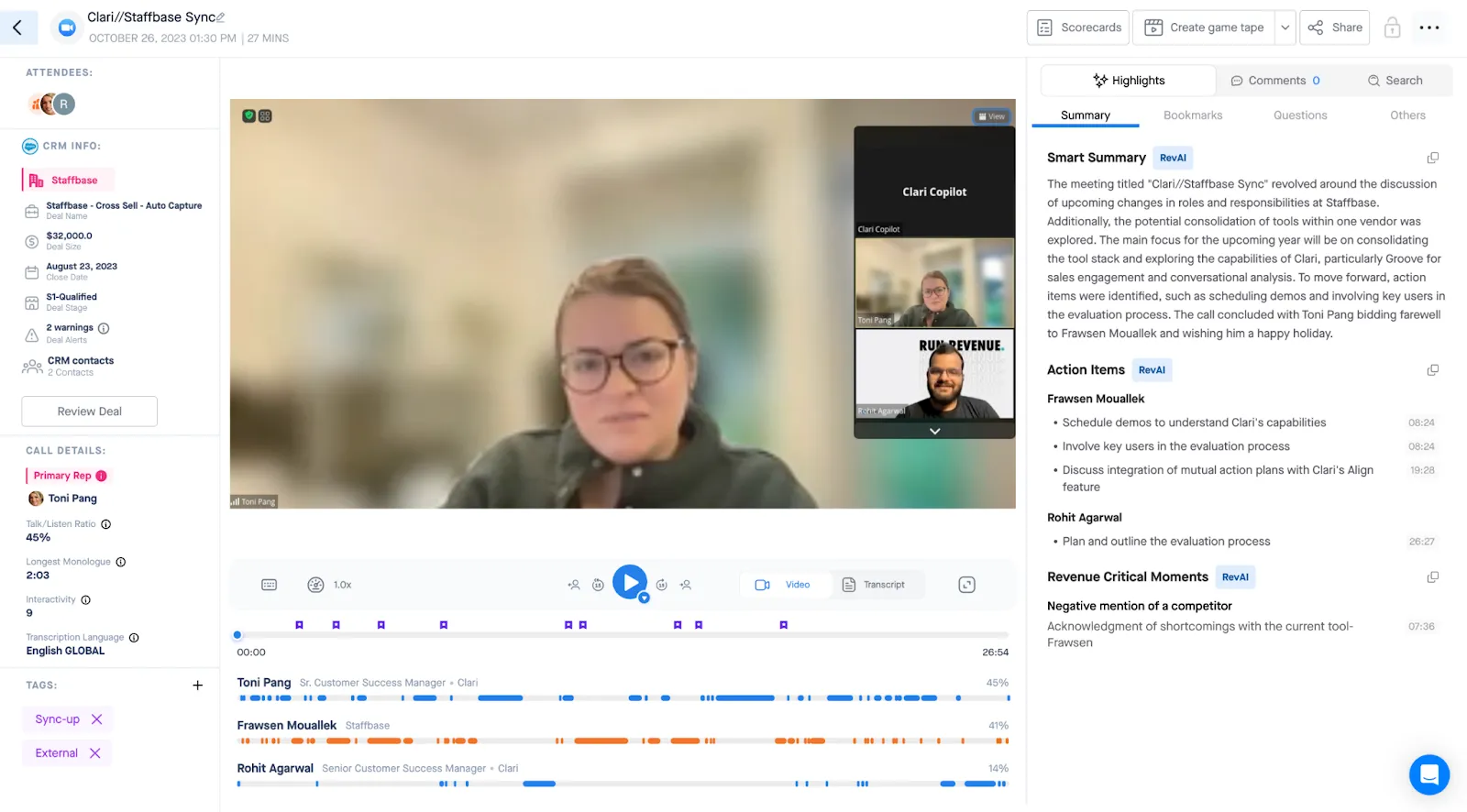Share this call recording
The image size is (1467, 812).
click(x=1335, y=27)
